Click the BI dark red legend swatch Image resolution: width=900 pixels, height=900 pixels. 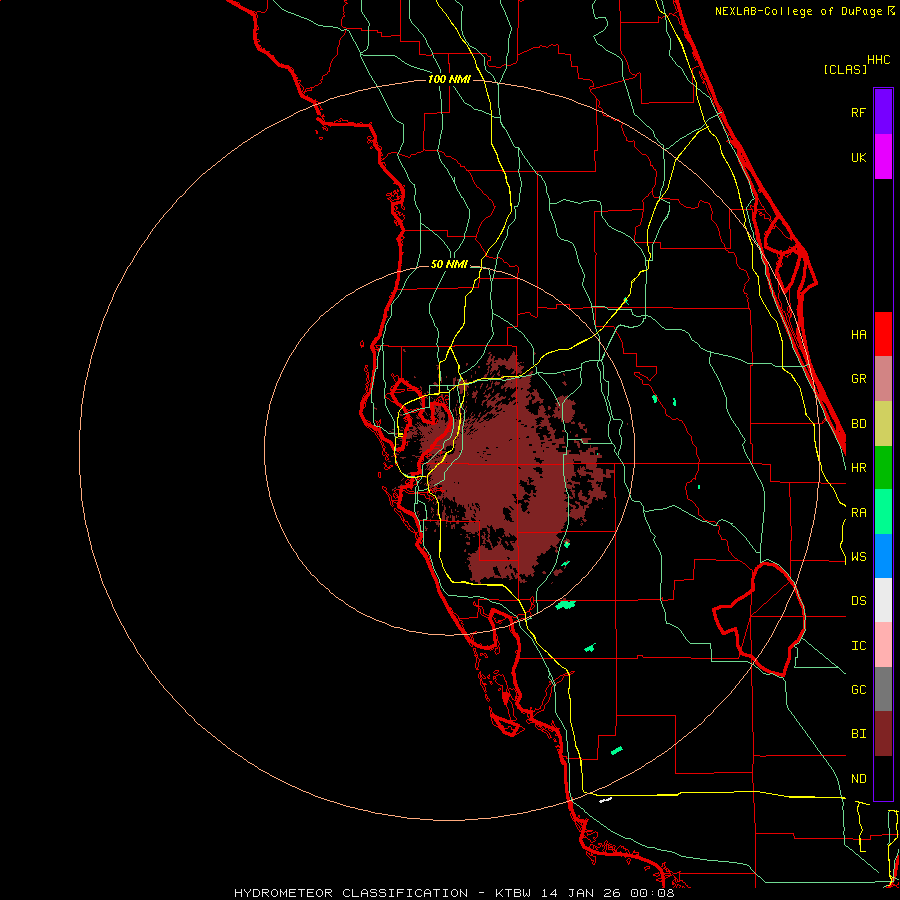(x=883, y=734)
